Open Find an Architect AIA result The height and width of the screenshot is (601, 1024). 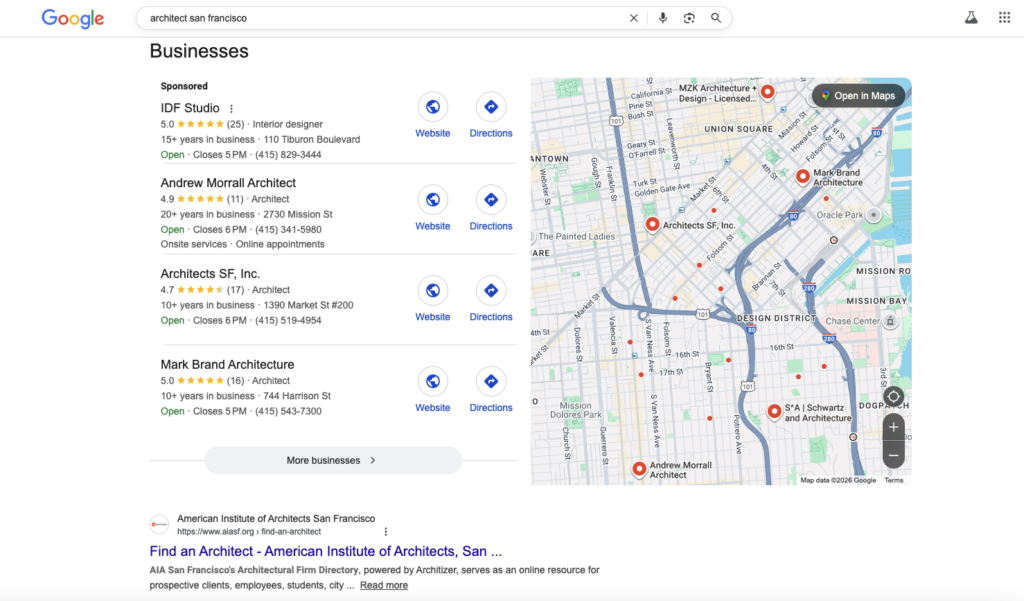325,551
